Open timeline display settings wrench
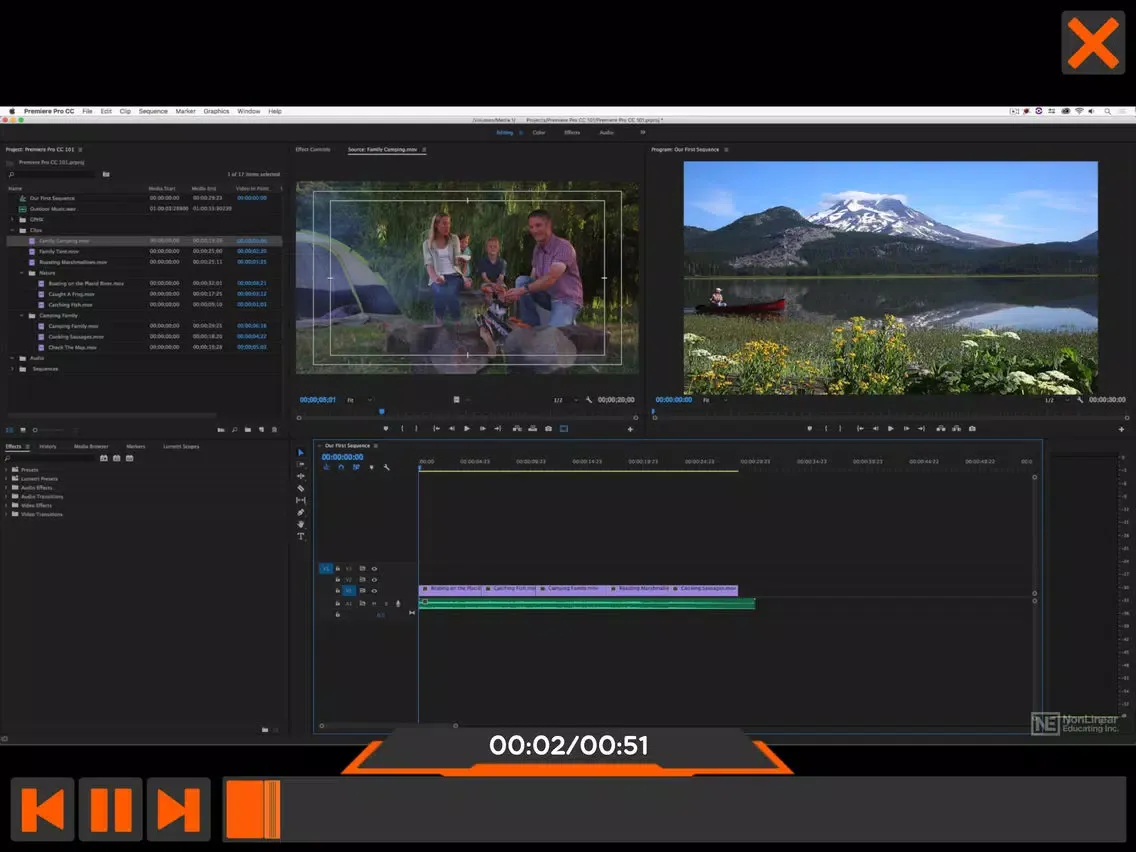 pyautogui.click(x=387, y=467)
